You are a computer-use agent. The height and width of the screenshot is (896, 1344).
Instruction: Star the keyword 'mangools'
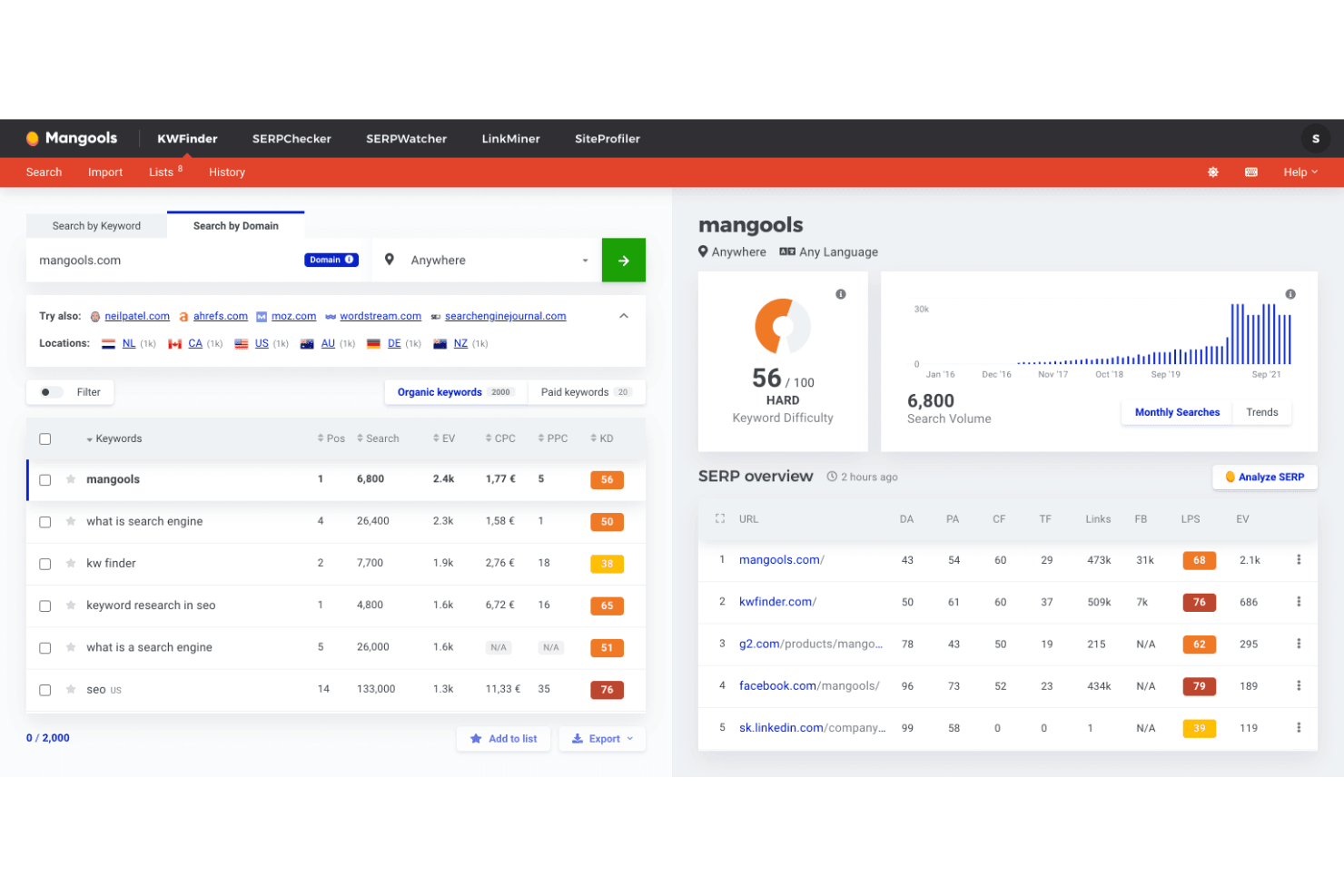pyautogui.click(x=71, y=479)
